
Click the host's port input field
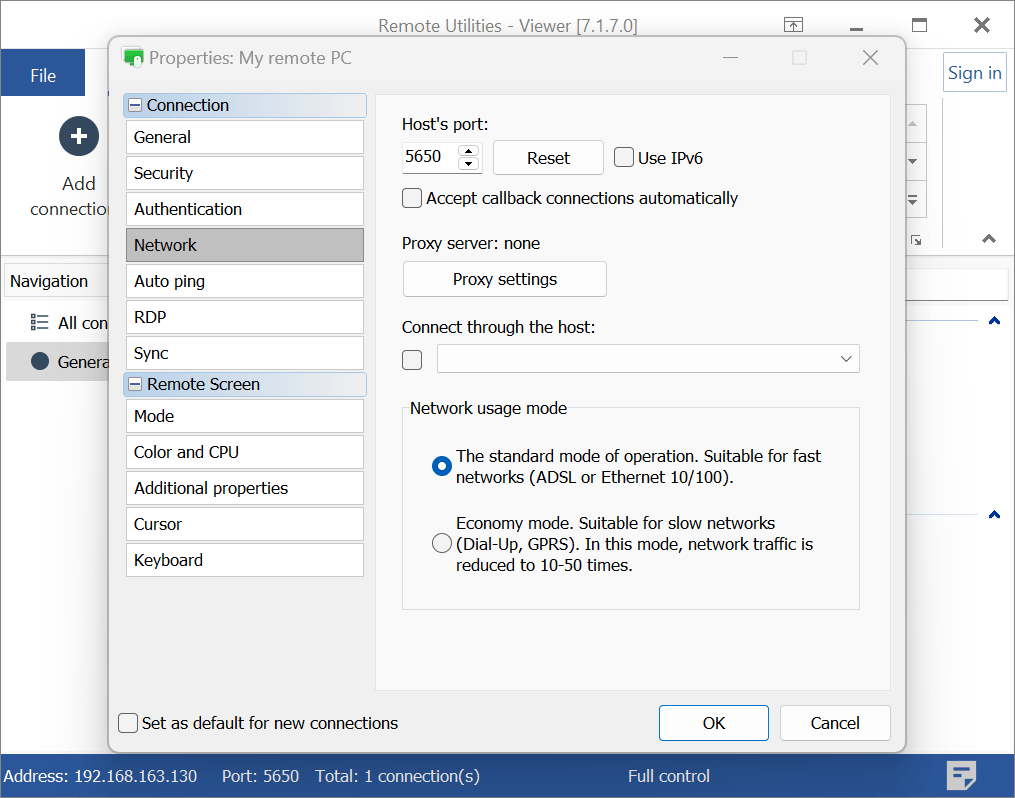point(430,157)
